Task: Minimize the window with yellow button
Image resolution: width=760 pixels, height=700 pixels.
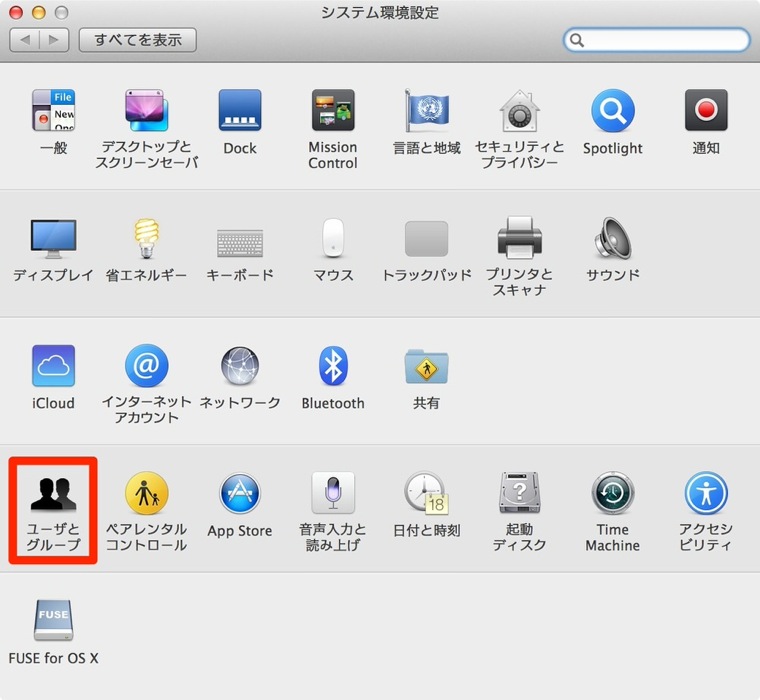Action: (39, 13)
